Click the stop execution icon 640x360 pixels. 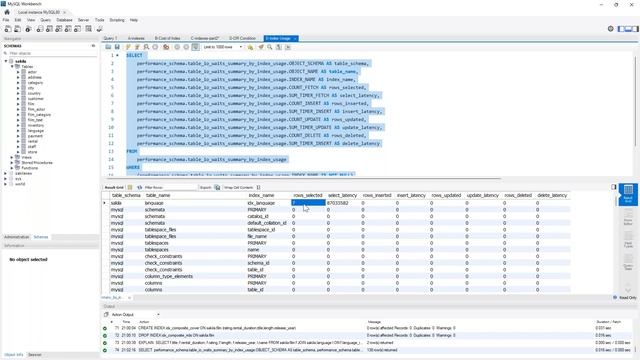click(x=155, y=47)
